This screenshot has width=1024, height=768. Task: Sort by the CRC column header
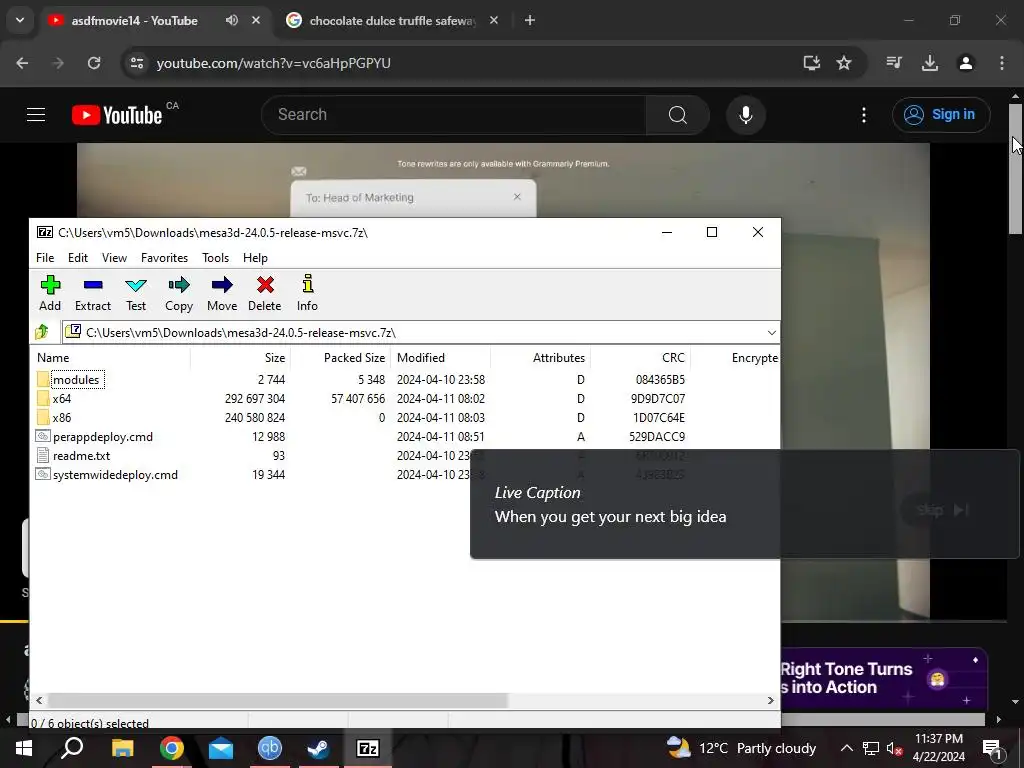click(x=641, y=358)
